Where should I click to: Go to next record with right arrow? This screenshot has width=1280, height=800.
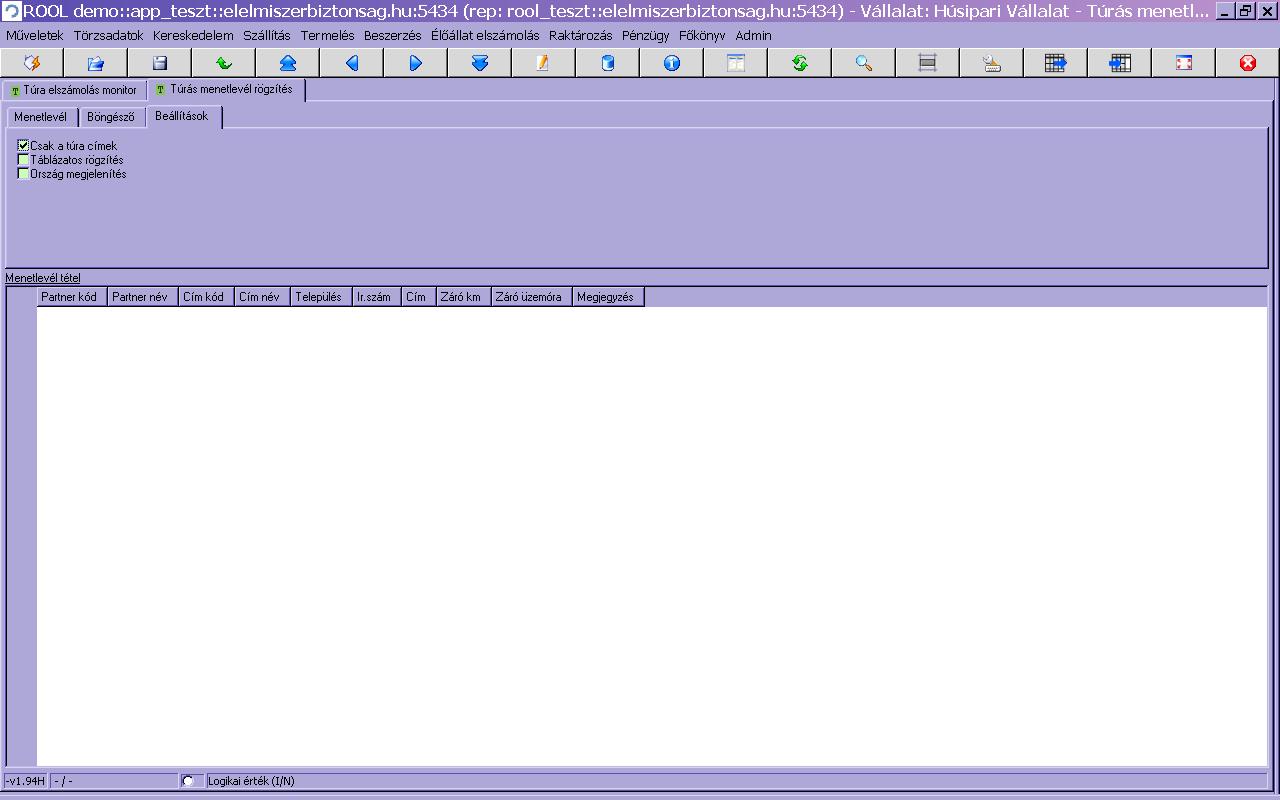click(x=416, y=63)
